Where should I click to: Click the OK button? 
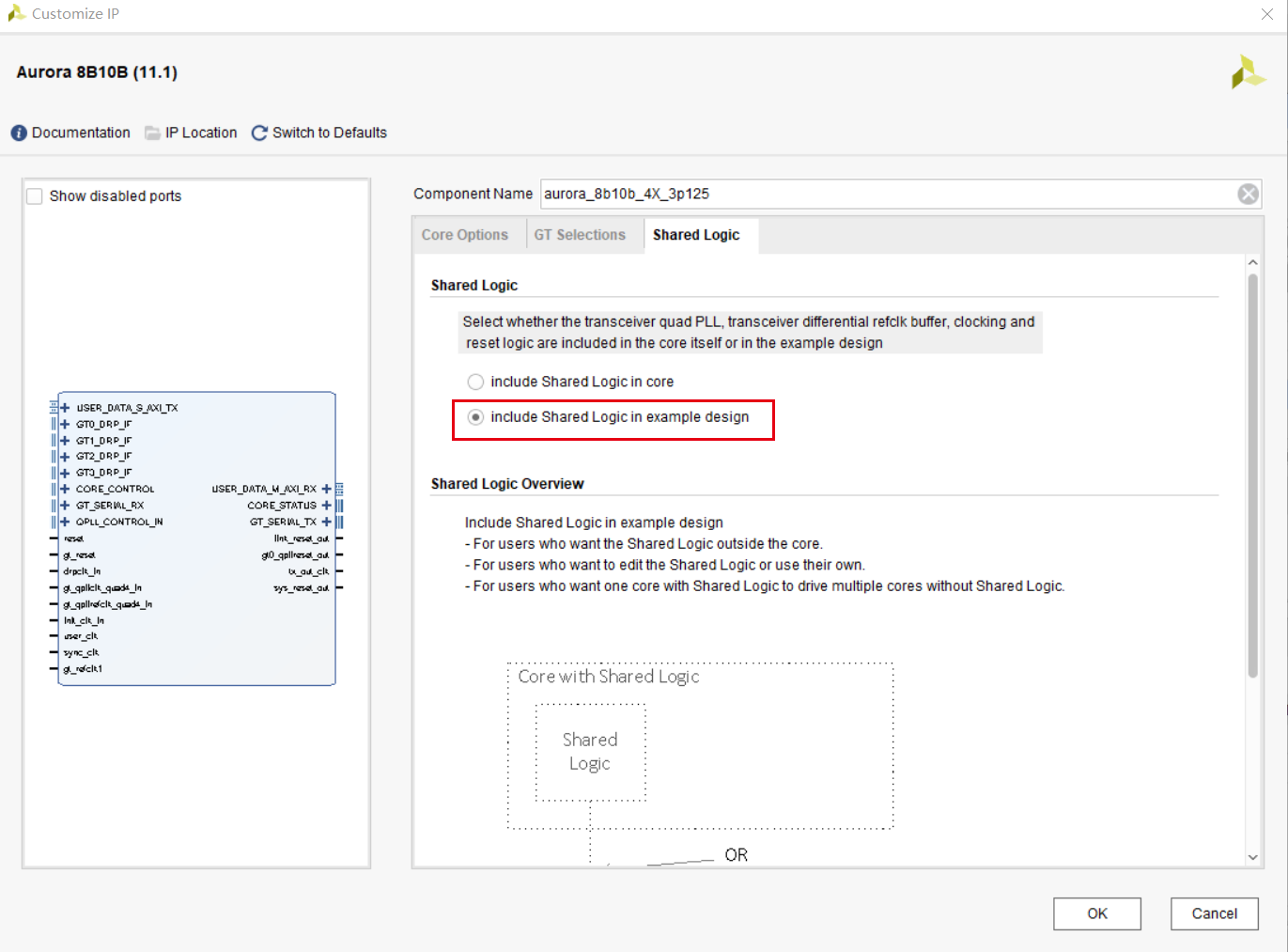(1097, 913)
